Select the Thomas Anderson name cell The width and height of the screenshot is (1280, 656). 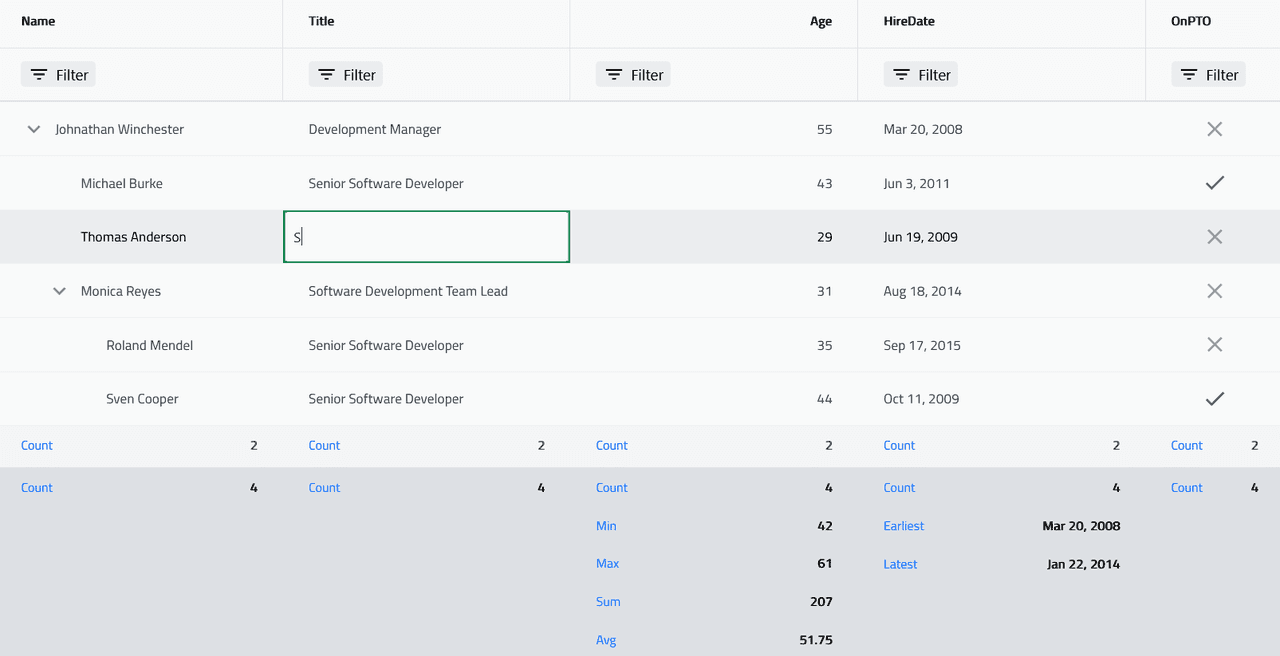141,237
